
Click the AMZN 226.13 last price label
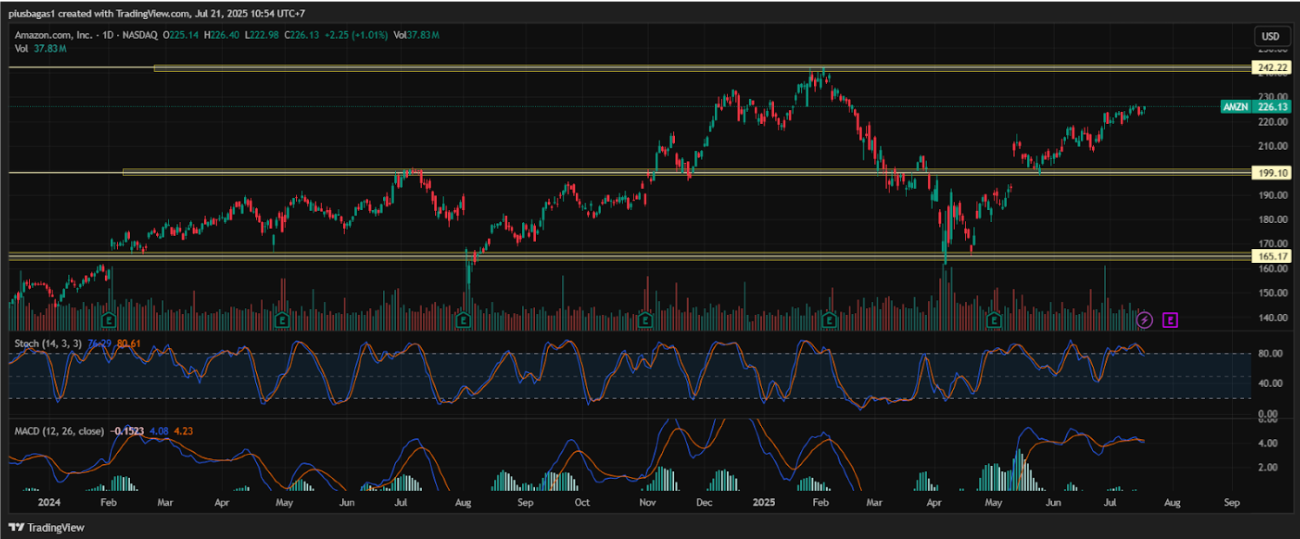pos(1254,106)
